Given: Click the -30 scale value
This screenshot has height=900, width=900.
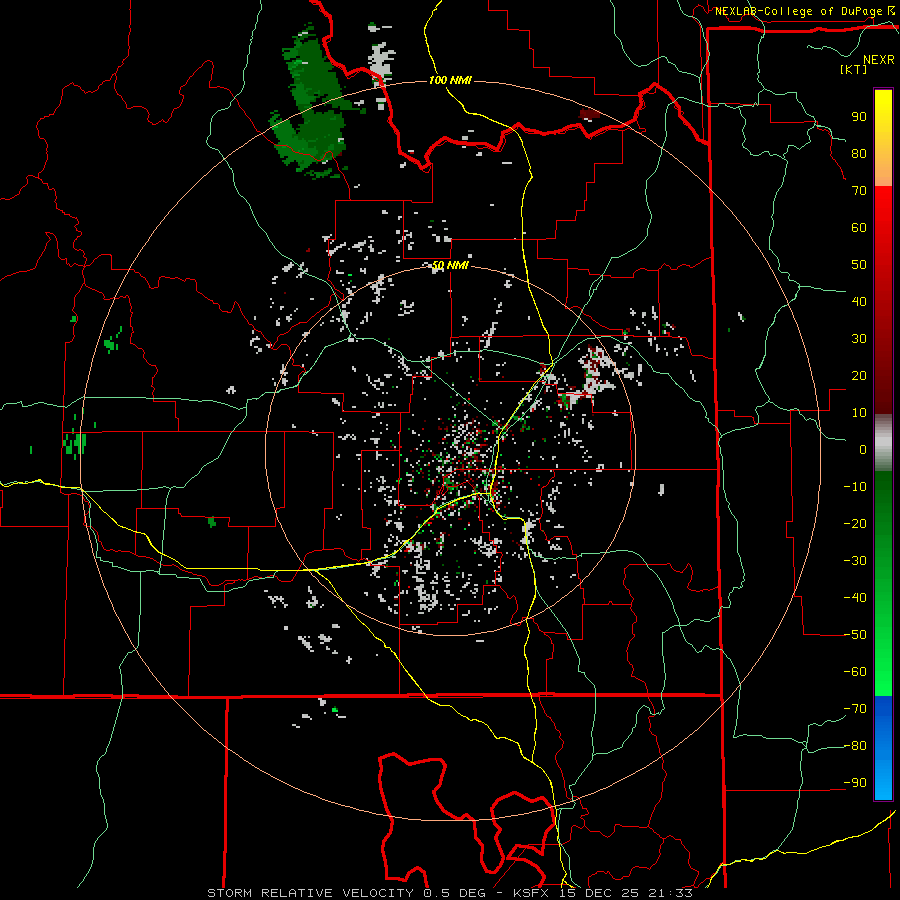Looking at the screenshot, I should point(855,561).
